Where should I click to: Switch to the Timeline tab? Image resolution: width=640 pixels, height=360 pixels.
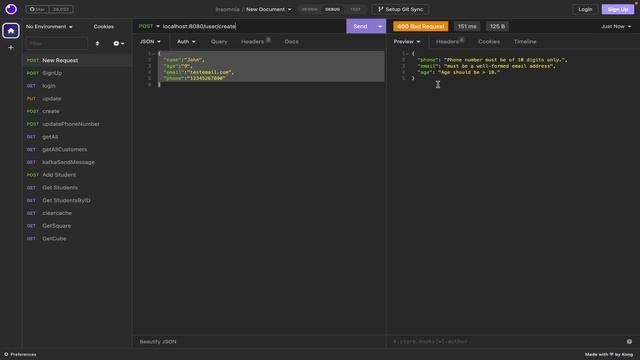[x=525, y=42]
